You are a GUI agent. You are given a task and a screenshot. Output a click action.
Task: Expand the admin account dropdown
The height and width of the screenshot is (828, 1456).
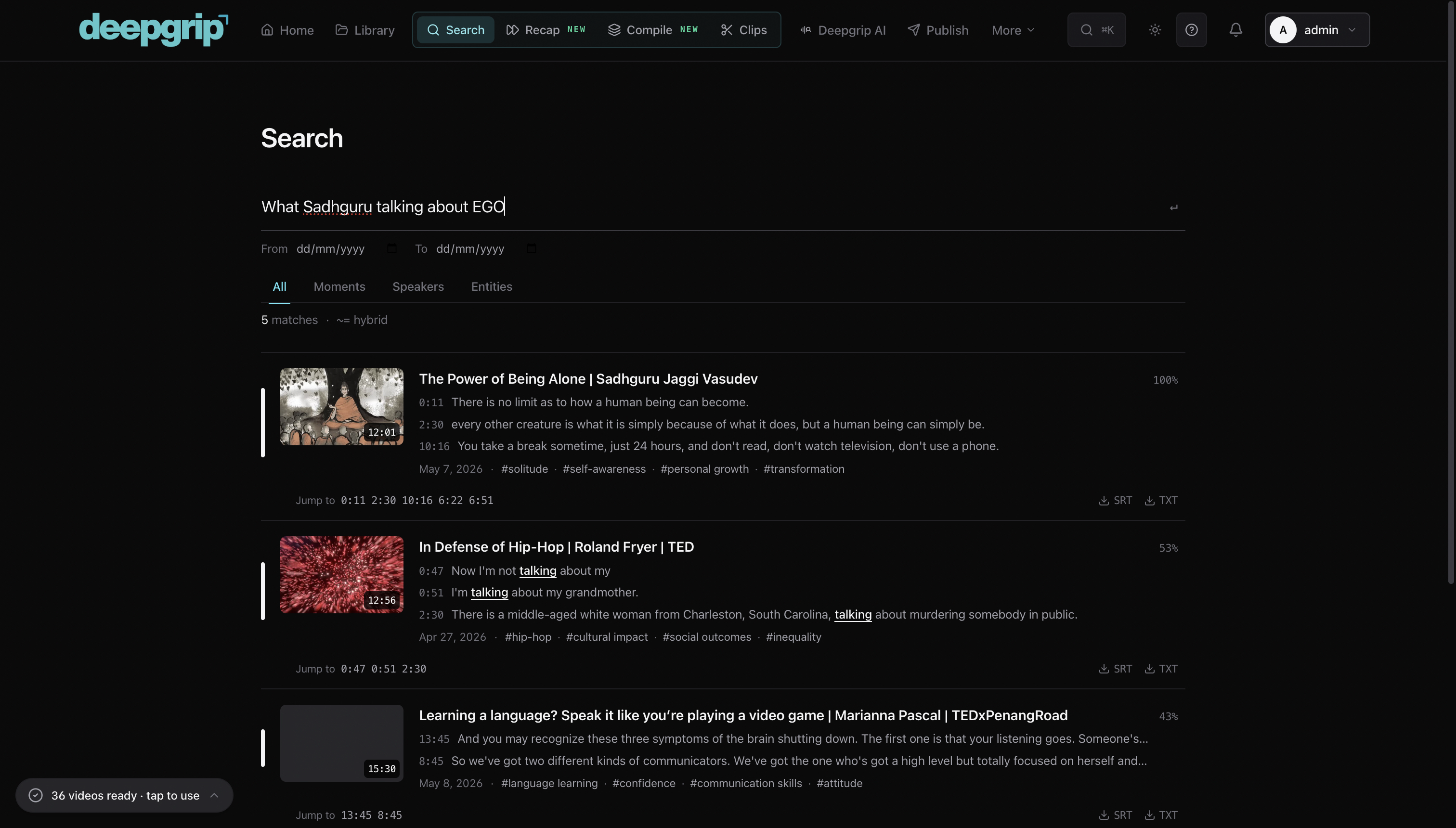point(1317,30)
